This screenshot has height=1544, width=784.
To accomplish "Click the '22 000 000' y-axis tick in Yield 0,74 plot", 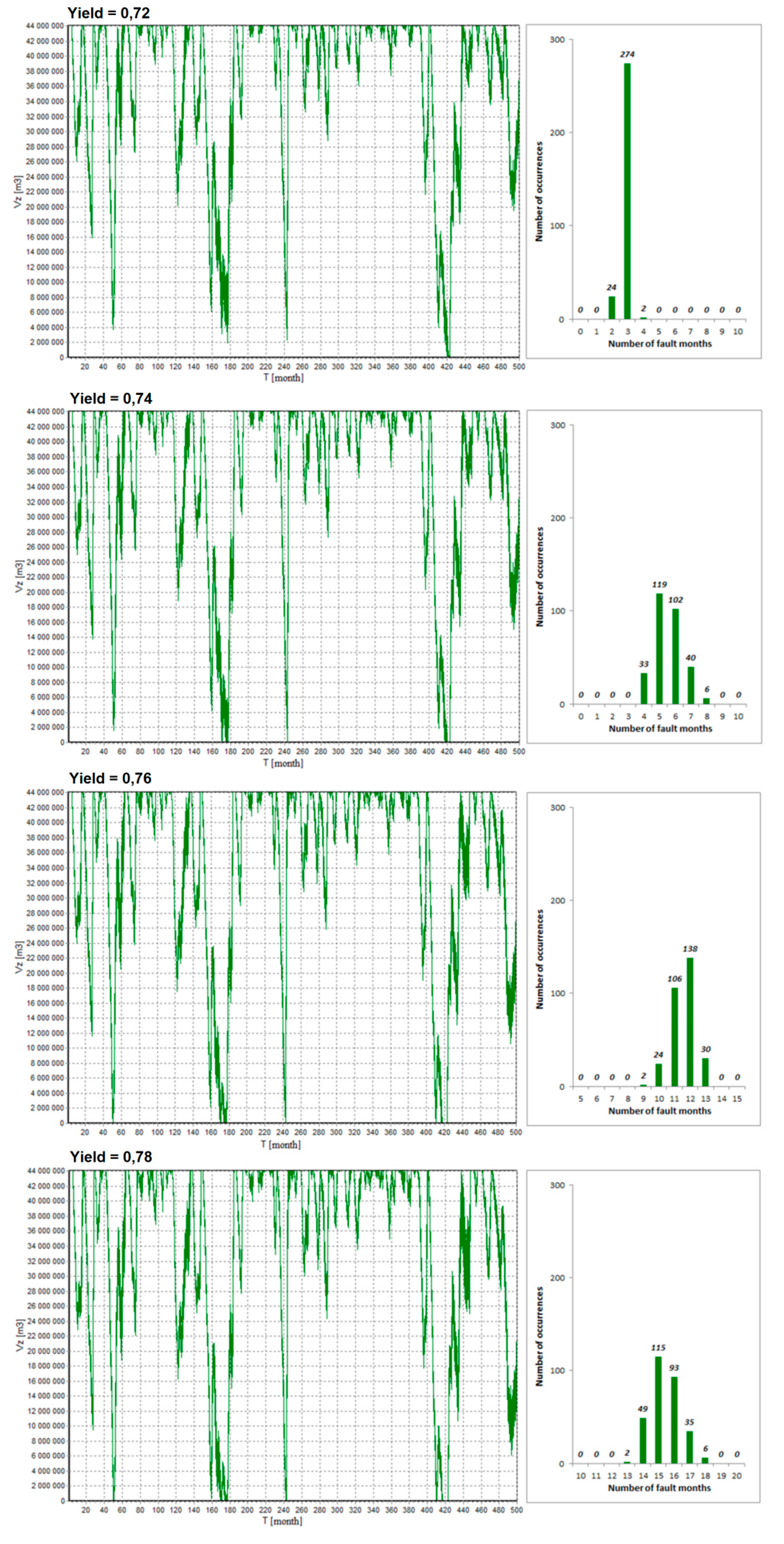I will (45, 577).
